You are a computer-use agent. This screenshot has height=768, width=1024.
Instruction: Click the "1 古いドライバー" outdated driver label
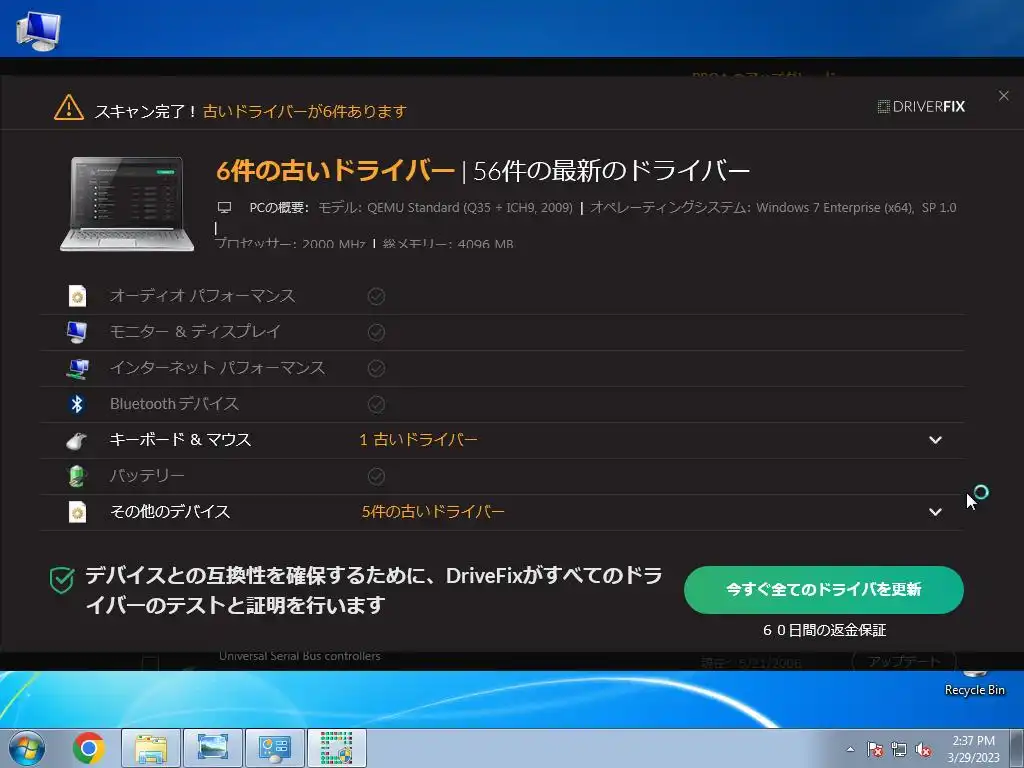pyautogui.click(x=419, y=440)
